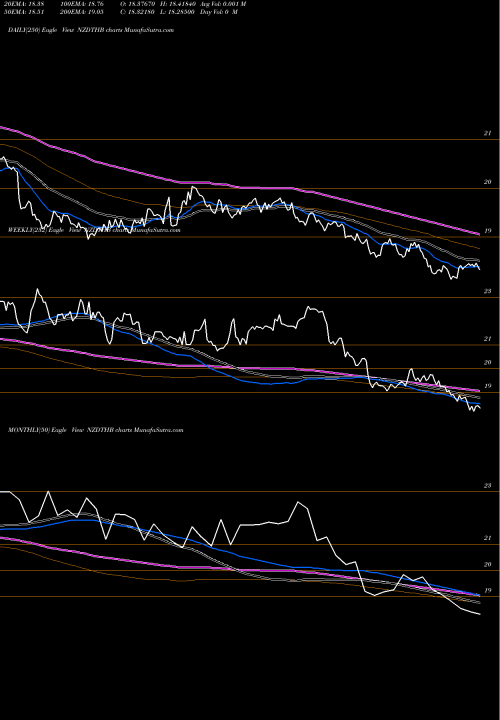The height and width of the screenshot is (720, 500).
Task: Click the 23 axis label on monthly chart
Action: (x=487, y=485)
